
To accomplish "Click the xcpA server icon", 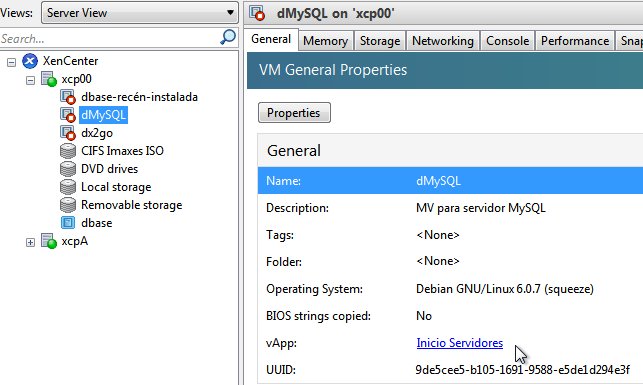I will [x=49, y=241].
